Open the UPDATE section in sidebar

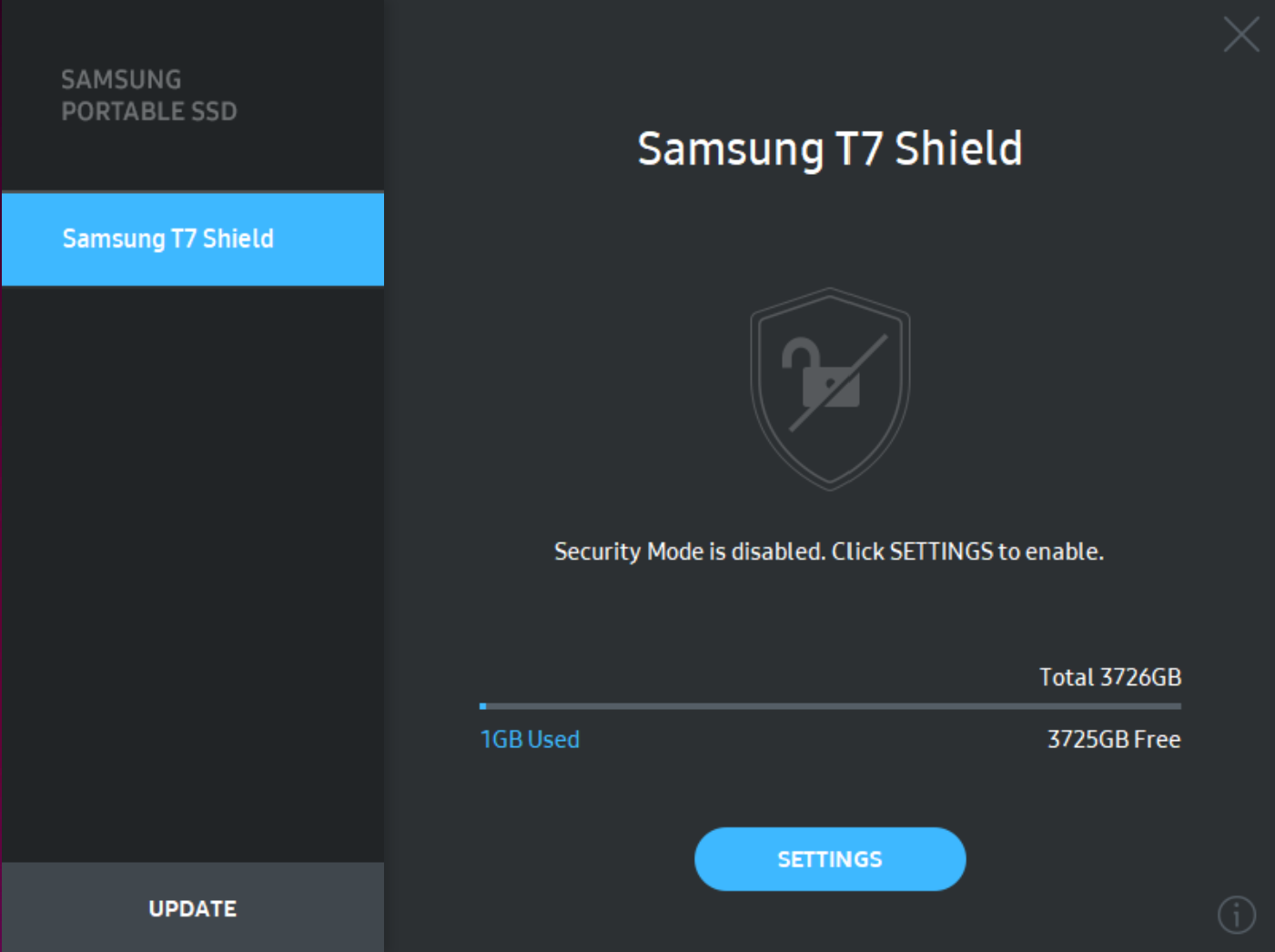192,907
